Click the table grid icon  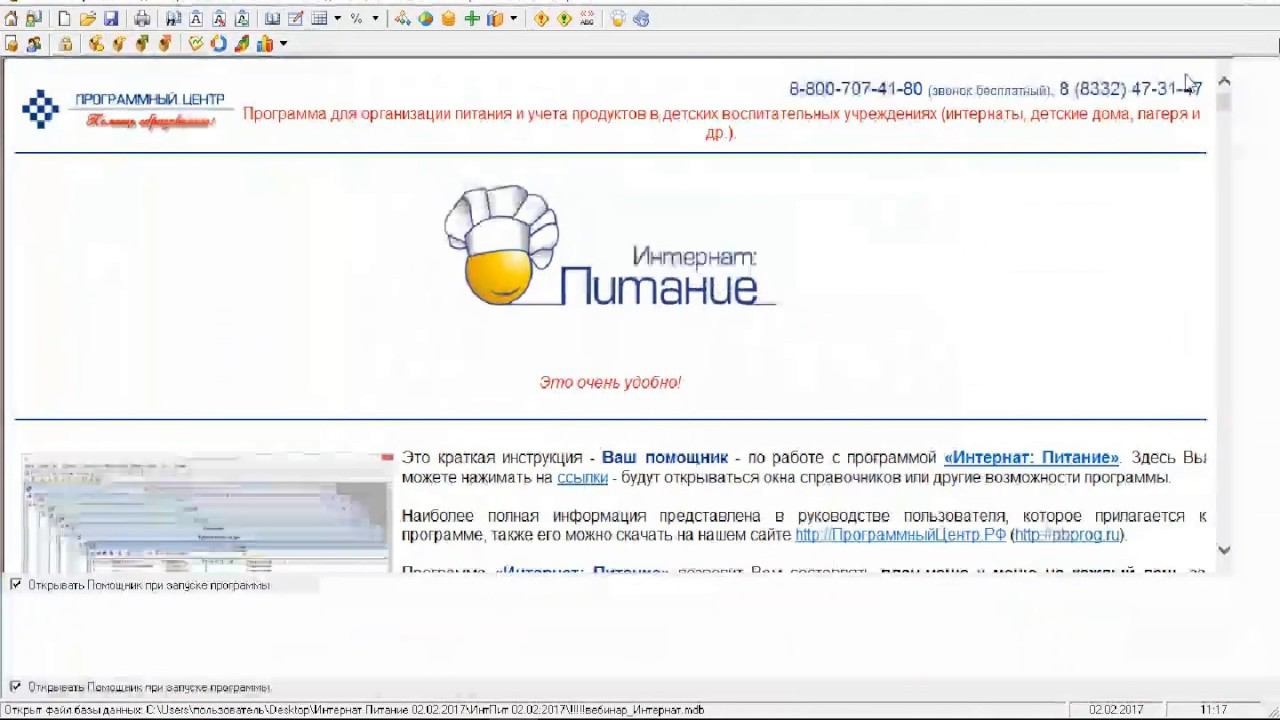(319, 19)
